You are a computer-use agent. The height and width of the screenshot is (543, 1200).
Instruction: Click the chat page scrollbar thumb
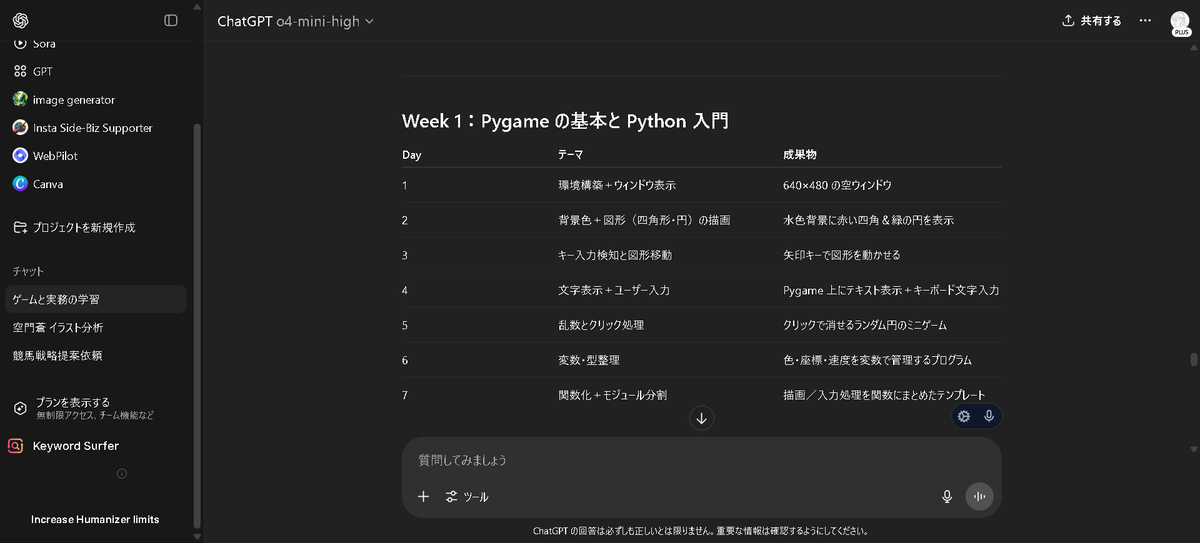(1193, 361)
